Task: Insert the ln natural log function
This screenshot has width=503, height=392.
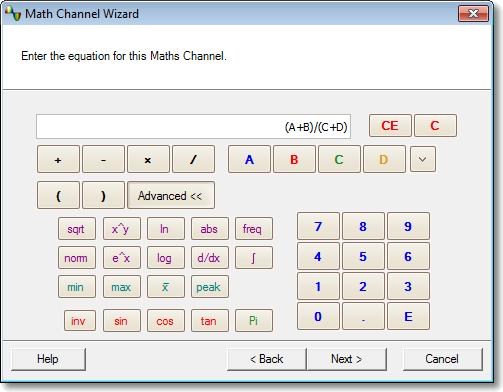Action: click(166, 229)
